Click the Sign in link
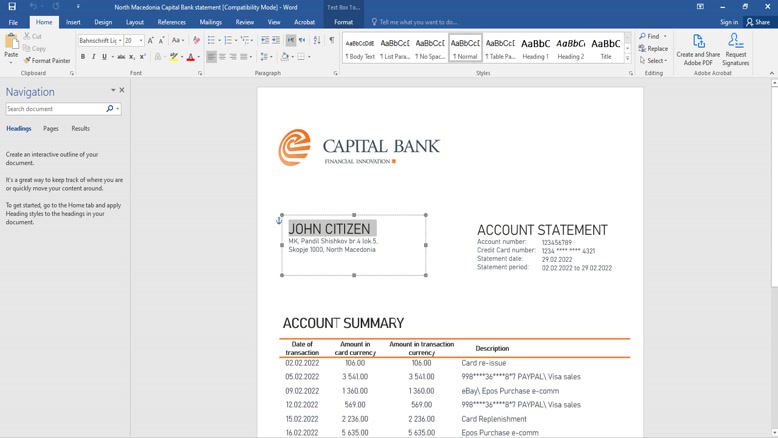778x438 pixels. coord(729,22)
